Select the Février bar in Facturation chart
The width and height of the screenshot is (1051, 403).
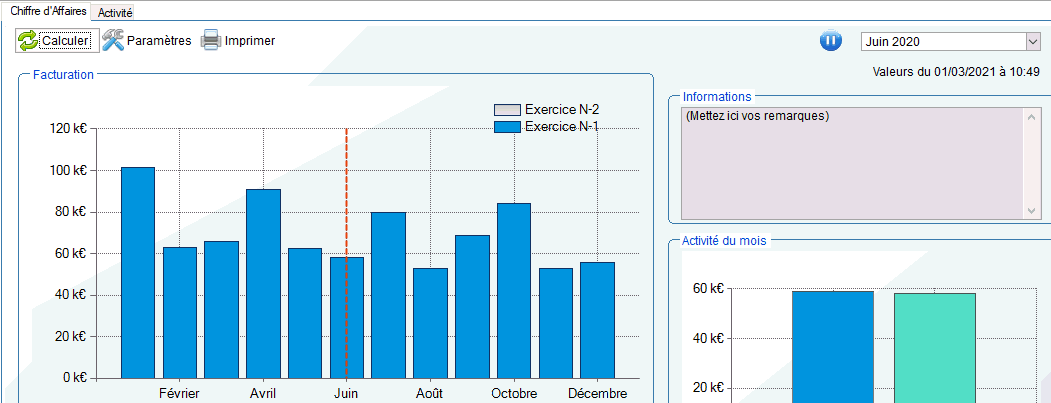tap(180, 312)
